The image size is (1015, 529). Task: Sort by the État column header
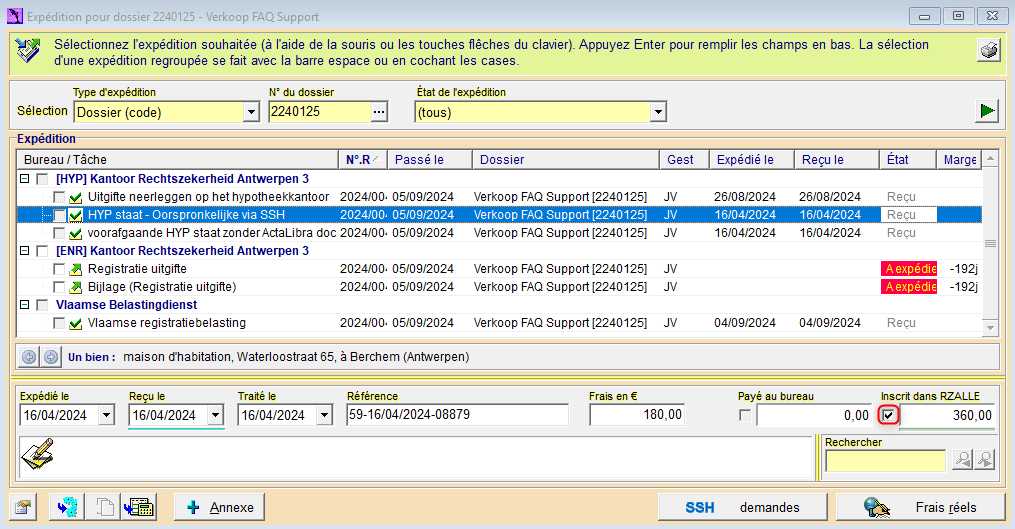[x=908, y=159]
